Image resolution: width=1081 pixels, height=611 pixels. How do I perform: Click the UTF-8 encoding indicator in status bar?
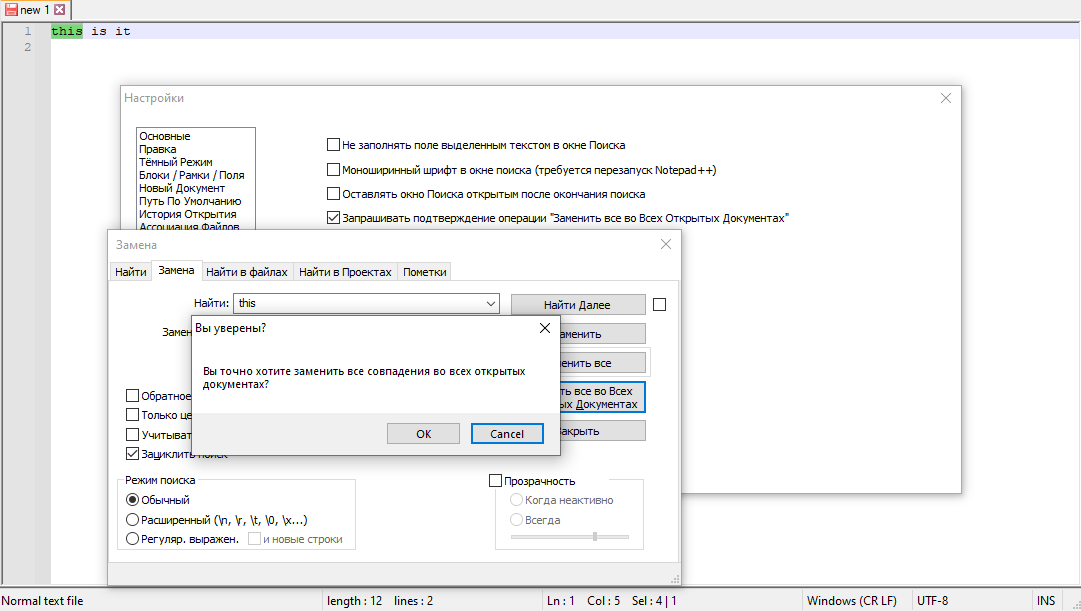(x=934, y=600)
